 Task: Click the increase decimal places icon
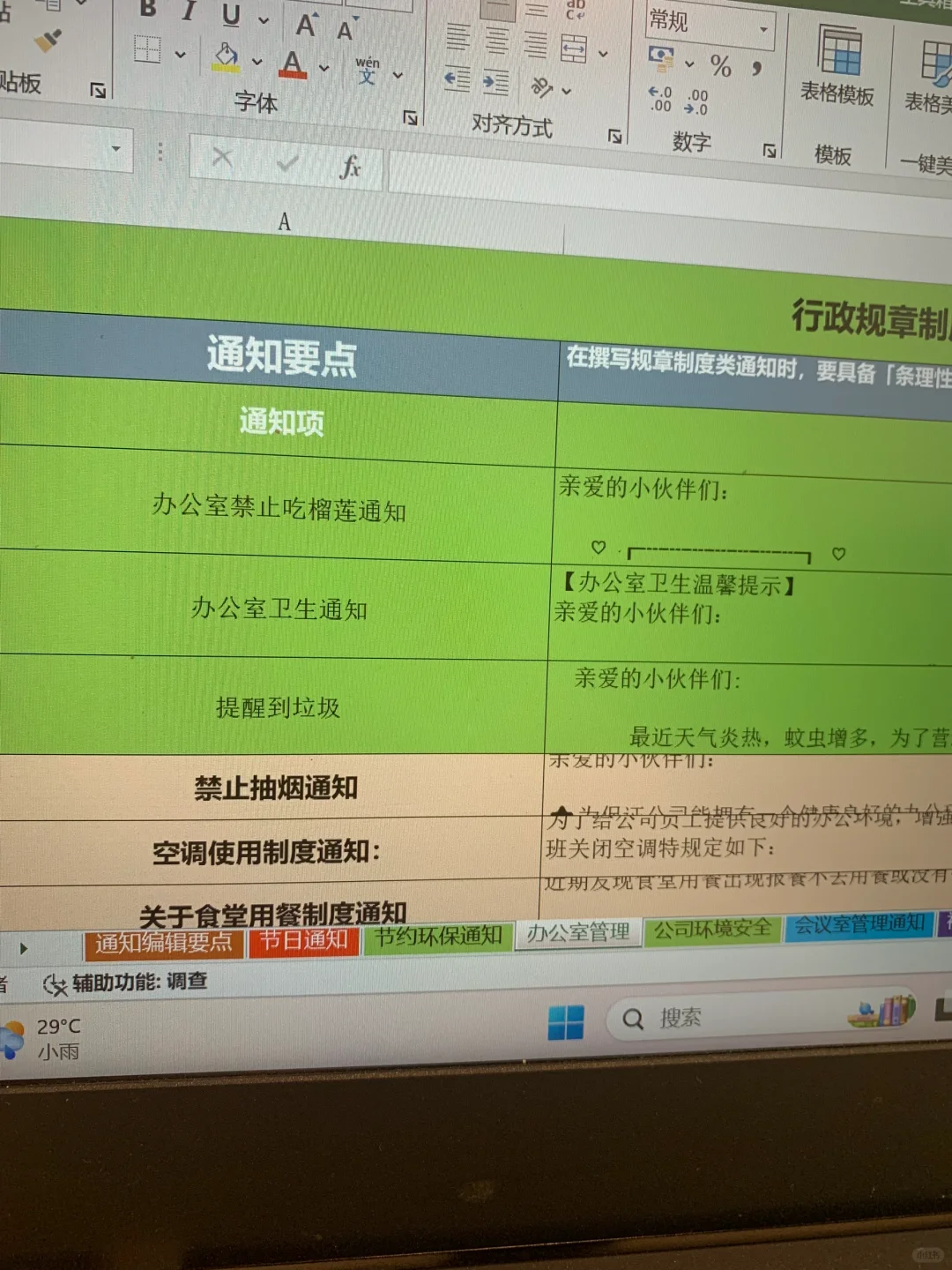(x=658, y=95)
